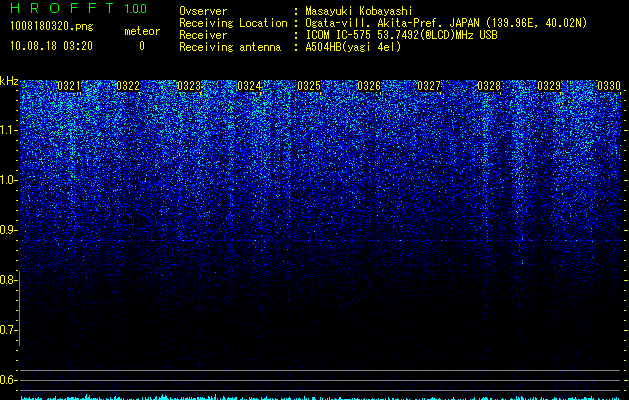Click the kHz axis unit label
Viewport: 629px width, 400px height.
(x=9, y=81)
